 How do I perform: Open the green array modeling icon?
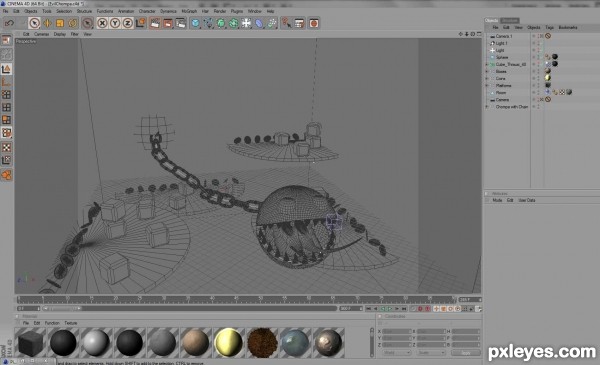(234, 23)
